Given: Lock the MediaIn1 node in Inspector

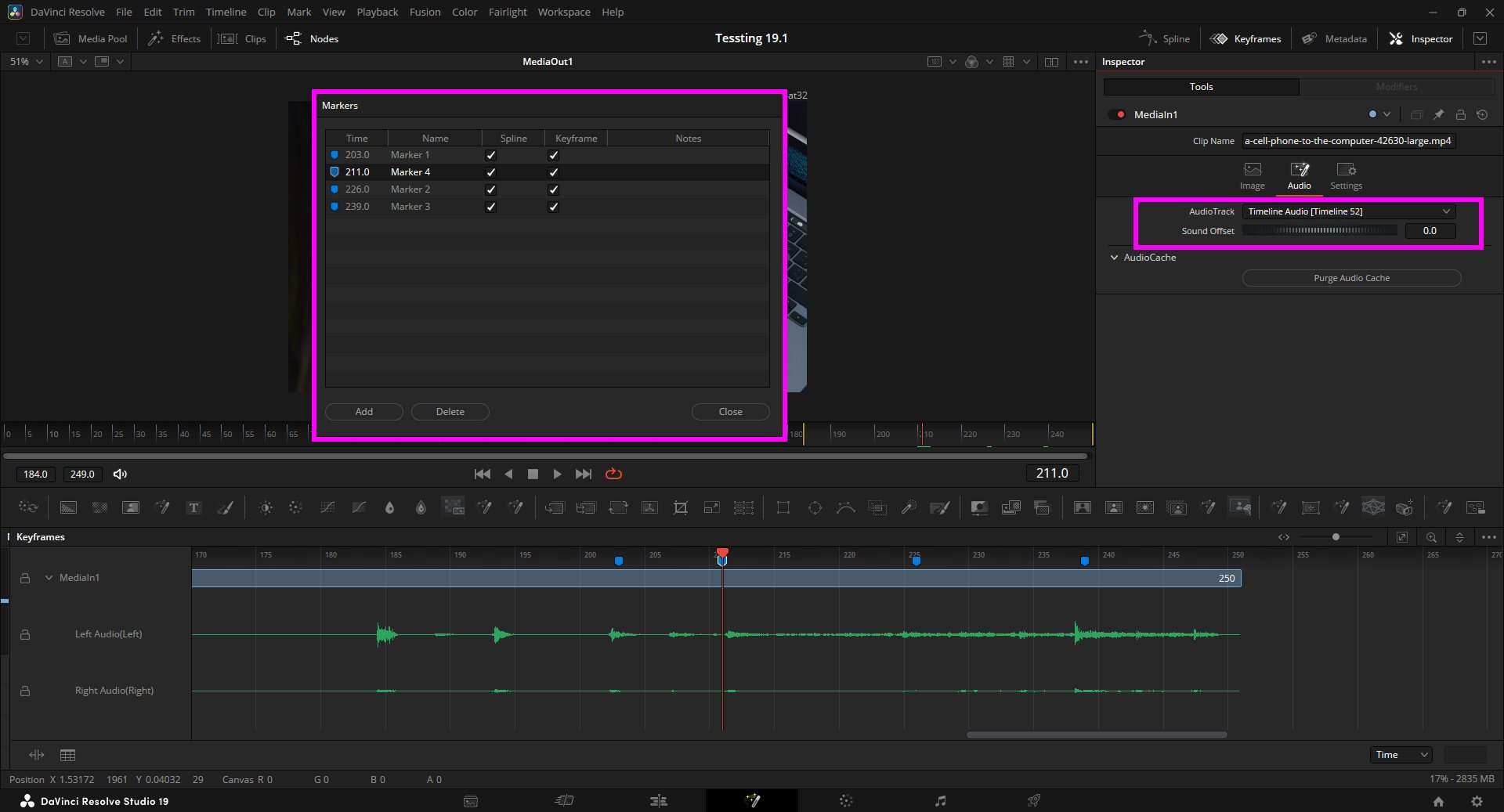Looking at the screenshot, I should pyautogui.click(x=1460, y=114).
